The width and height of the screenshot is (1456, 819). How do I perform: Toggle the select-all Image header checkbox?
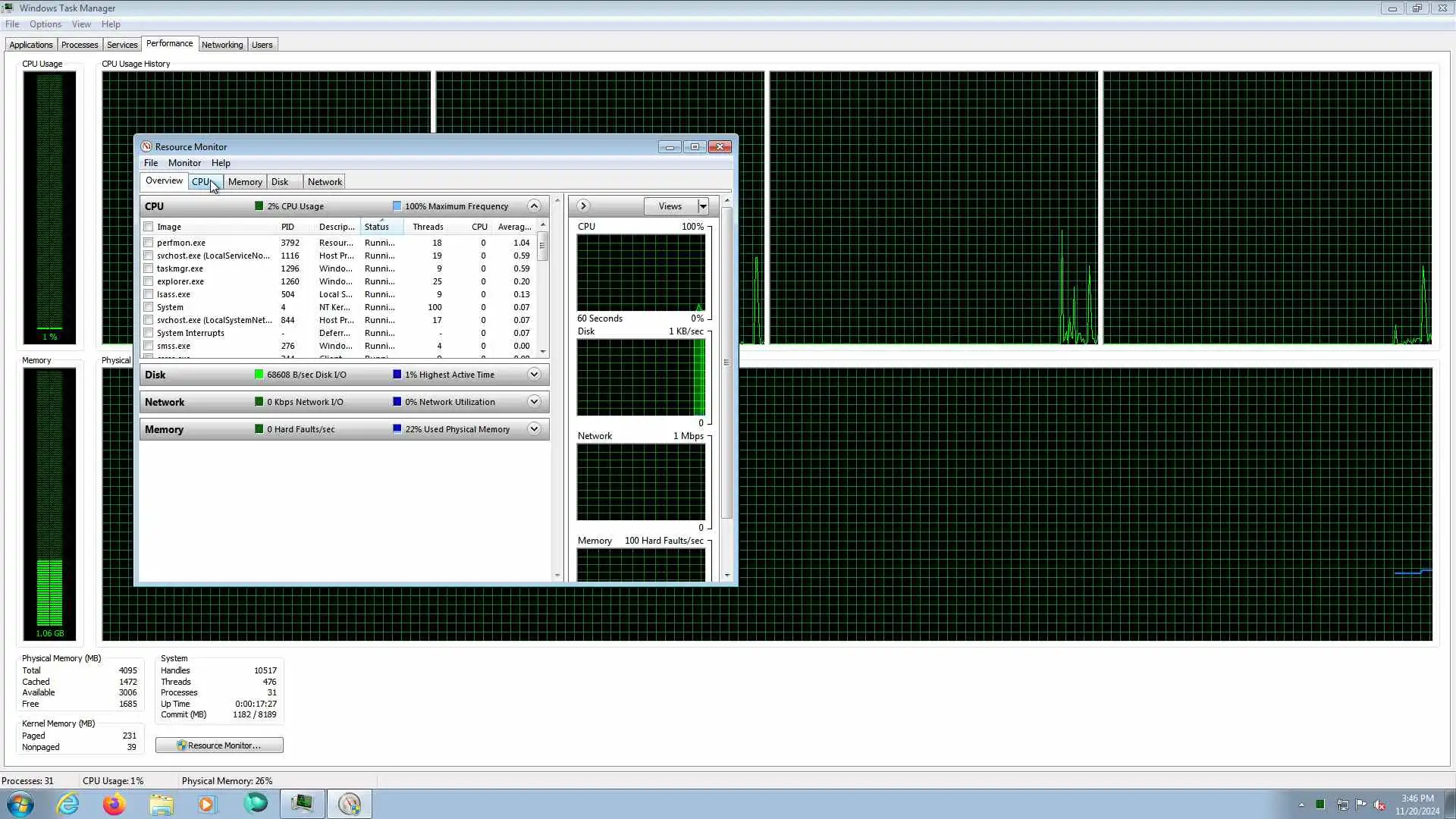pos(149,227)
